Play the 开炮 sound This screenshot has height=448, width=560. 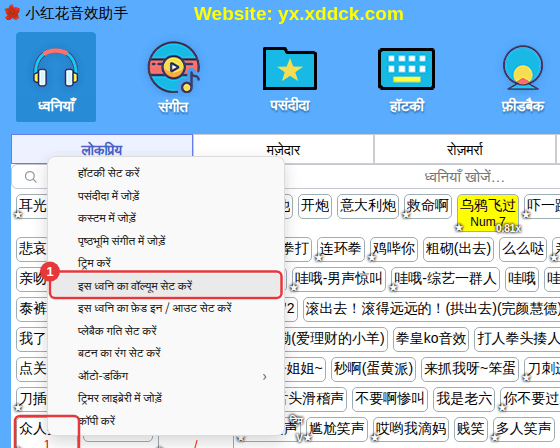tap(315, 206)
